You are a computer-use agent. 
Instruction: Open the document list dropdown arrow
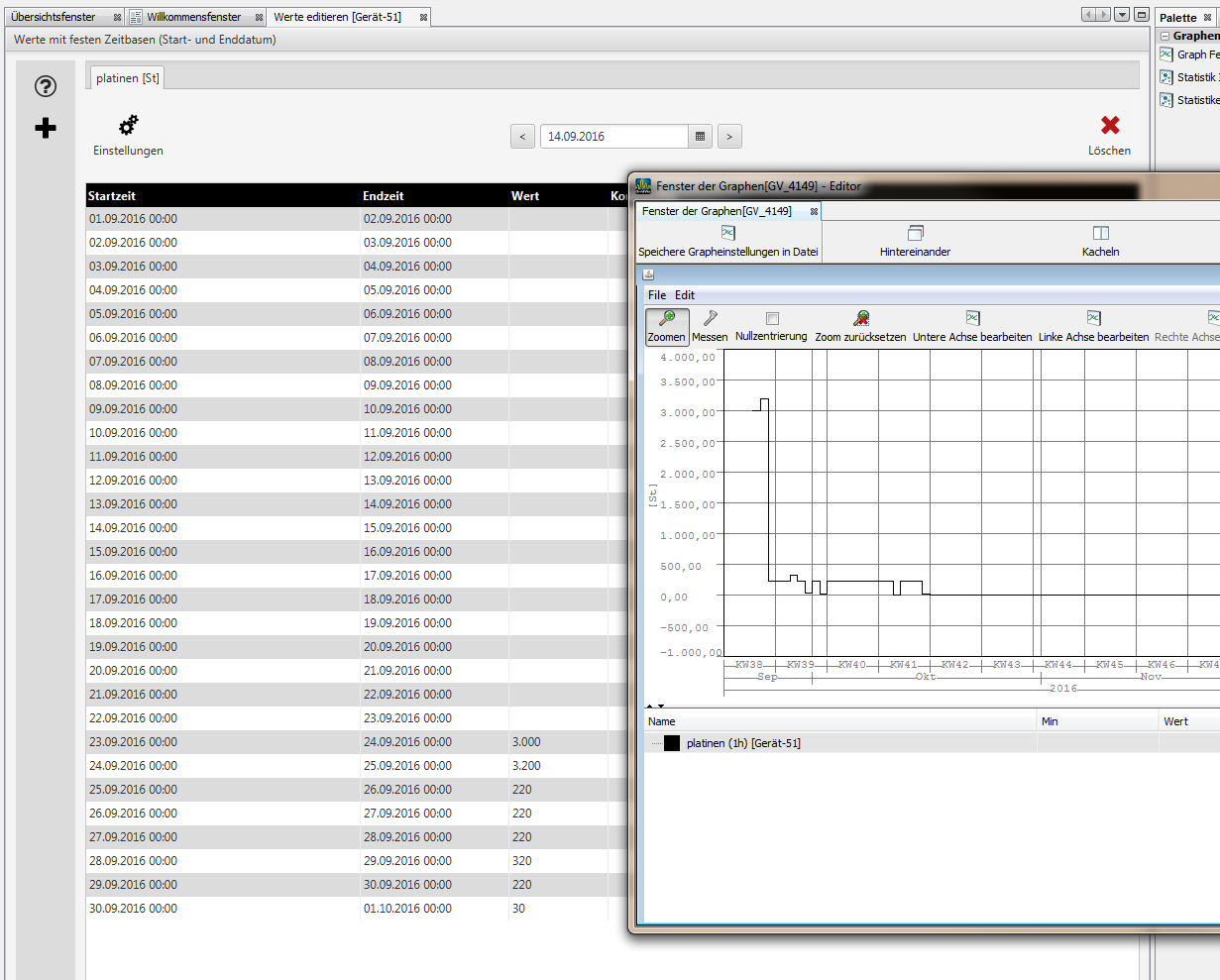coord(1122,15)
